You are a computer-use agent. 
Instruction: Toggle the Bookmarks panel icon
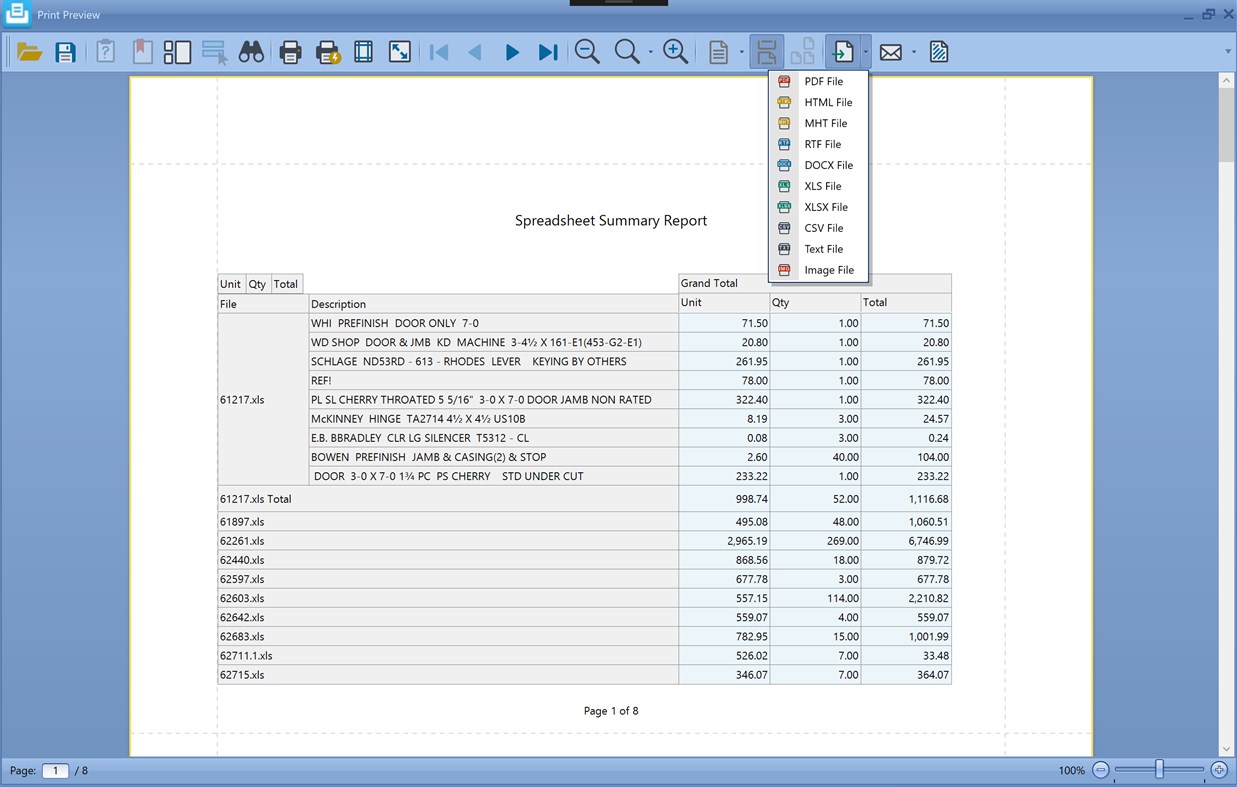point(141,51)
